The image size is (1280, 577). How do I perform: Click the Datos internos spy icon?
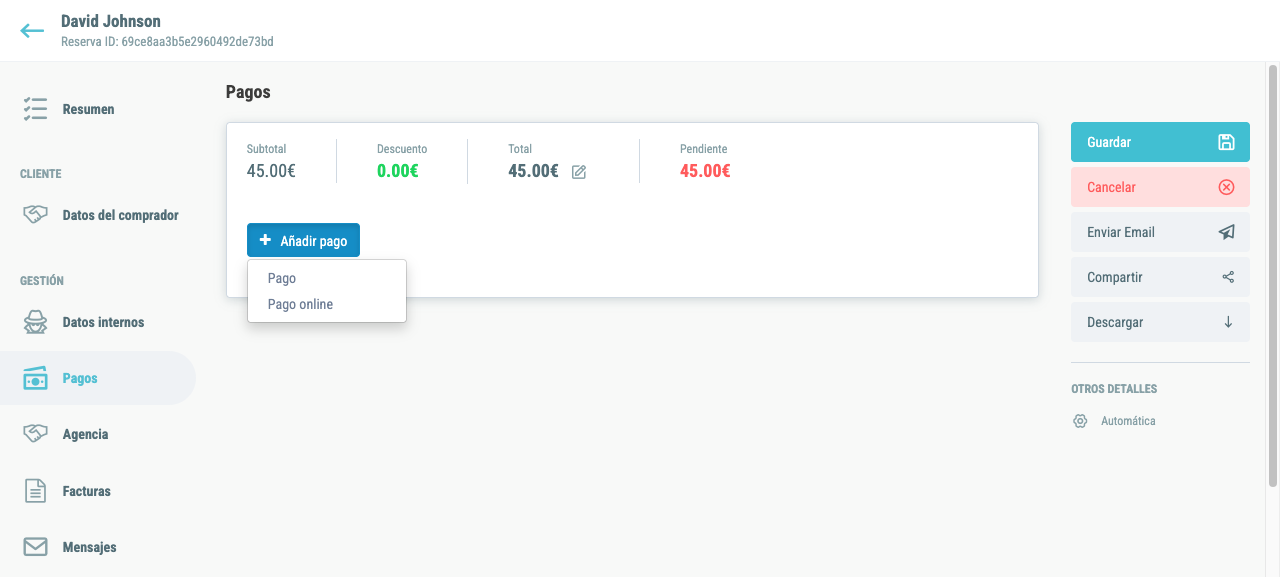click(36, 322)
